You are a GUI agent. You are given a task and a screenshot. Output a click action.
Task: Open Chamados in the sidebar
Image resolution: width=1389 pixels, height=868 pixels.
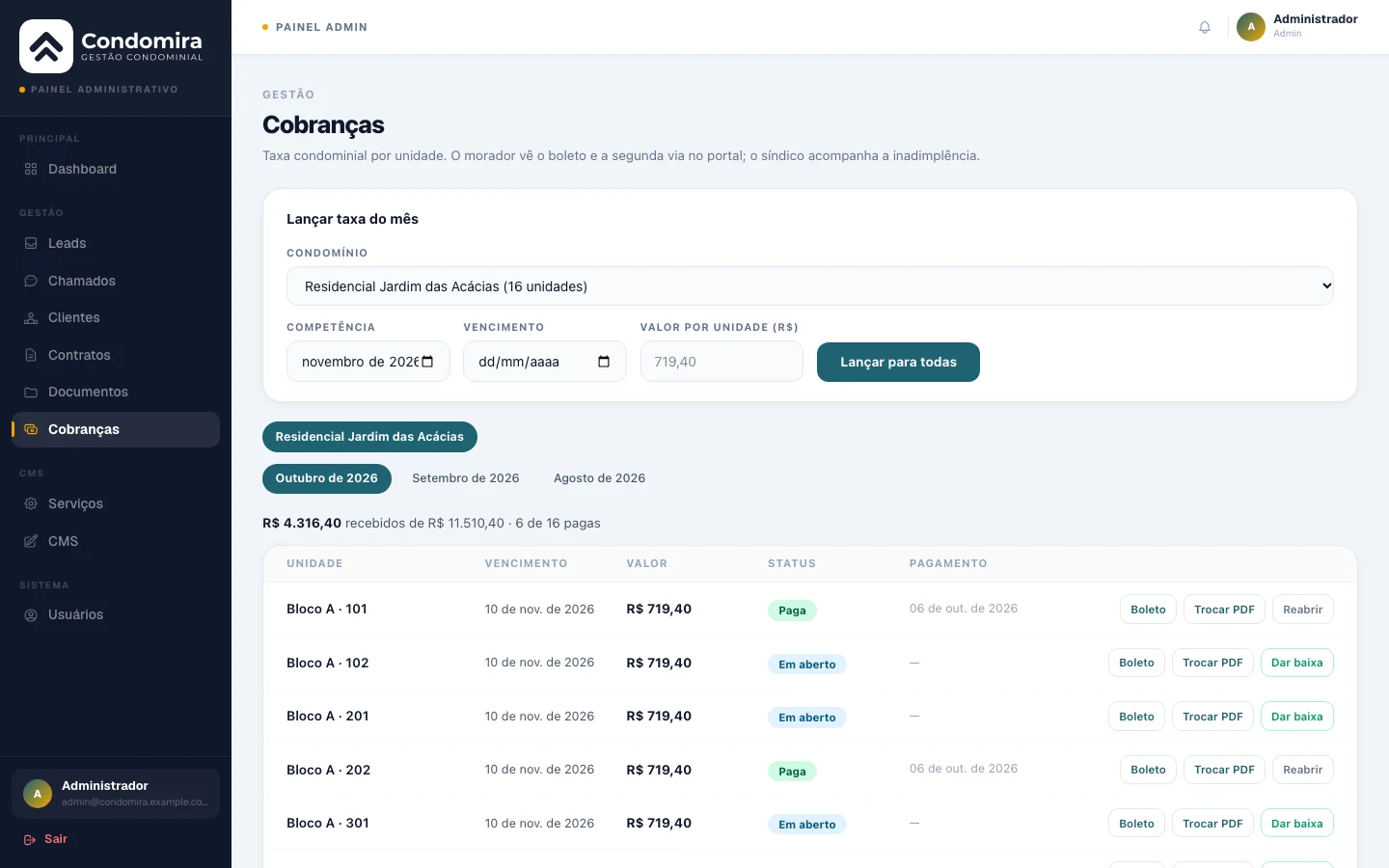click(x=116, y=281)
